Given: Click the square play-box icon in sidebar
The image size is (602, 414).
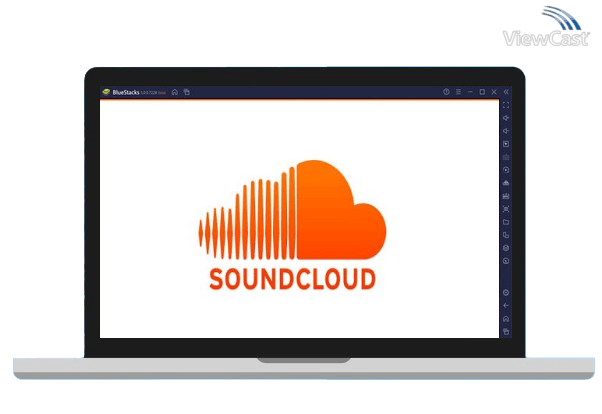Looking at the screenshot, I should pos(506,144).
